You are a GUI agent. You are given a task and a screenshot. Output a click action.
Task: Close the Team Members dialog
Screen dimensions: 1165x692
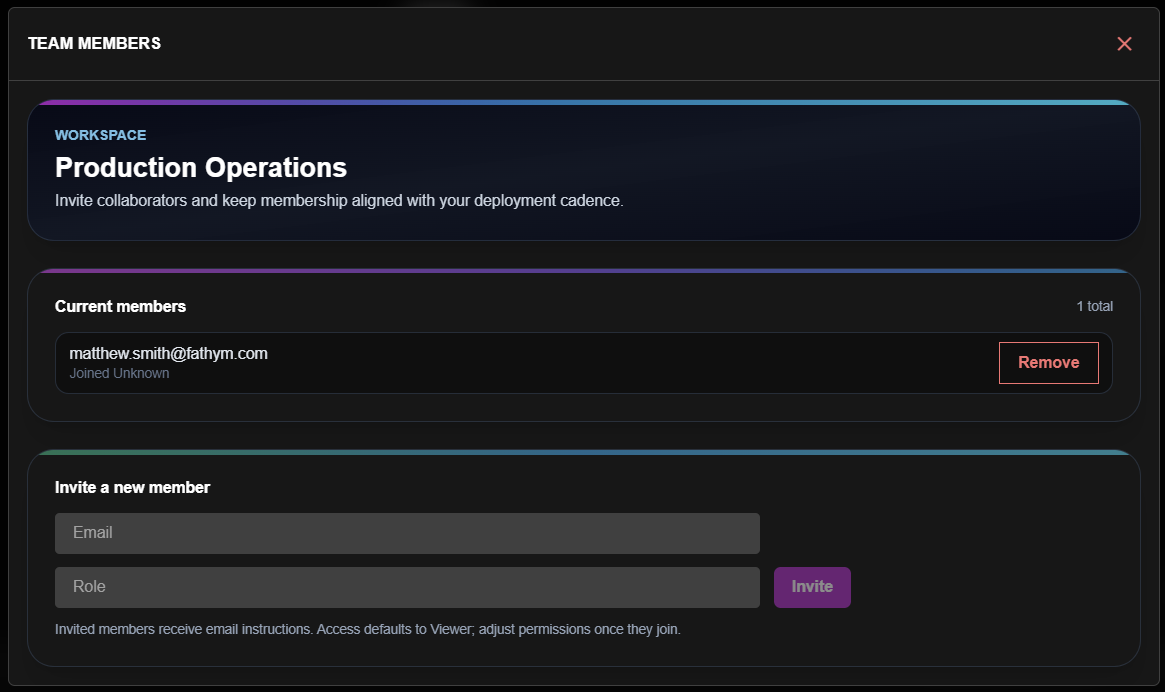click(x=1124, y=44)
